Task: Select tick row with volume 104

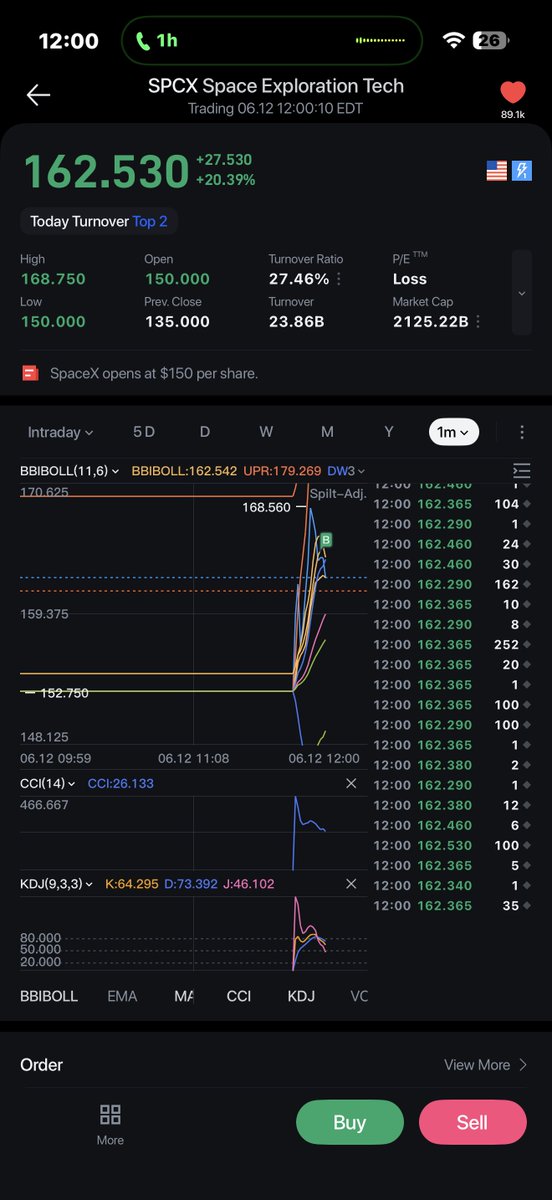Action: (x=450, y=504)
